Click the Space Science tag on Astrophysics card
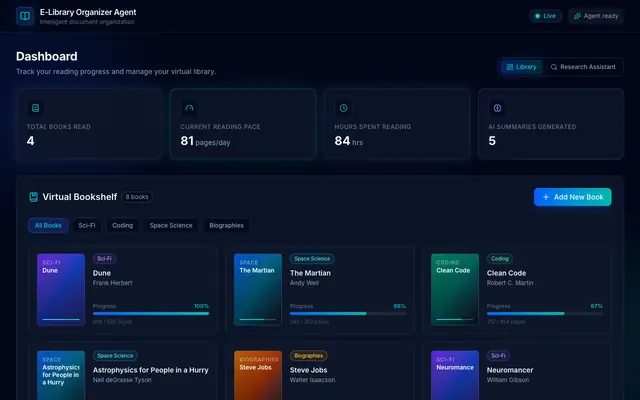 [115, 356]
